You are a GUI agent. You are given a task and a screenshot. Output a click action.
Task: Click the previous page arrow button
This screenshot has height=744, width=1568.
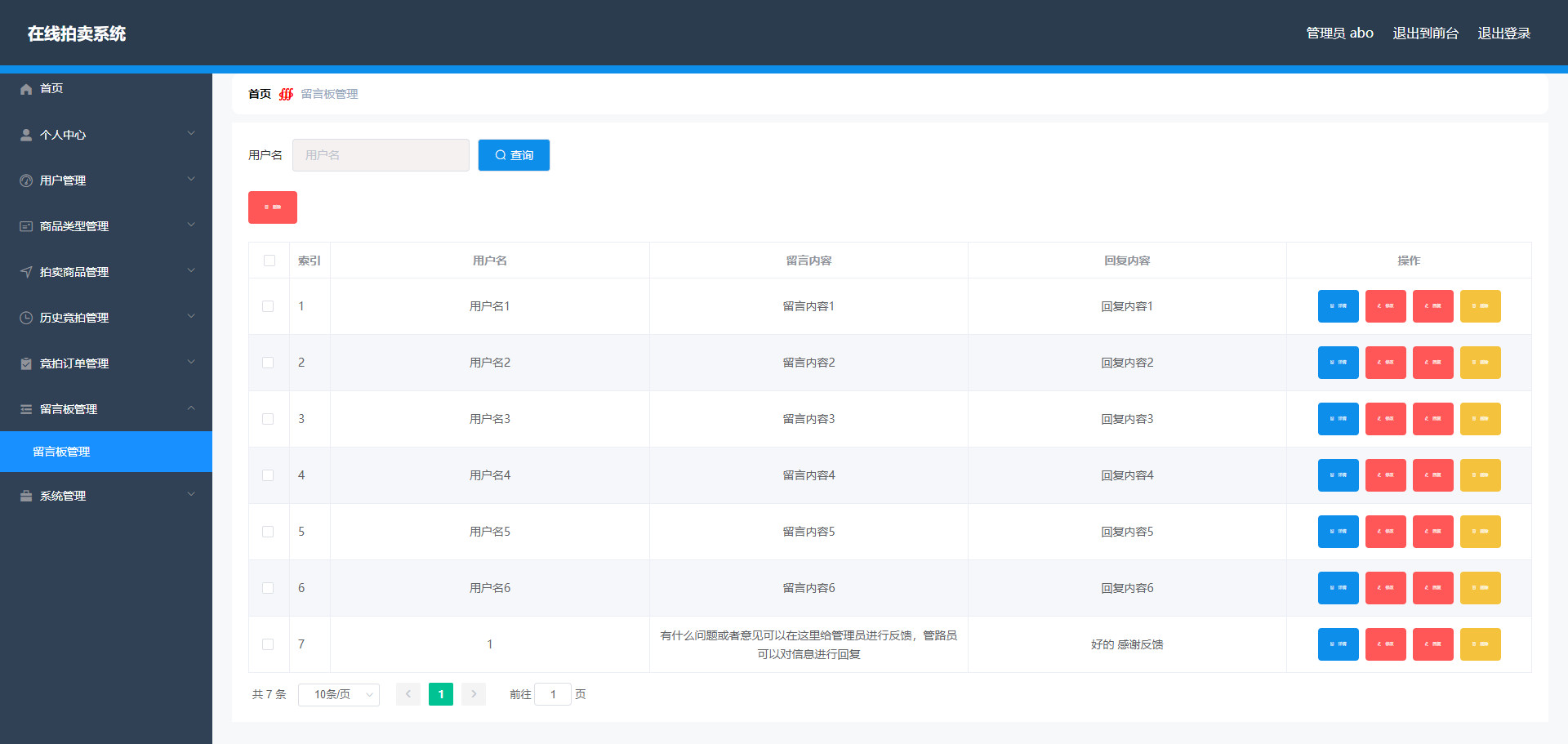pos(408,694)
